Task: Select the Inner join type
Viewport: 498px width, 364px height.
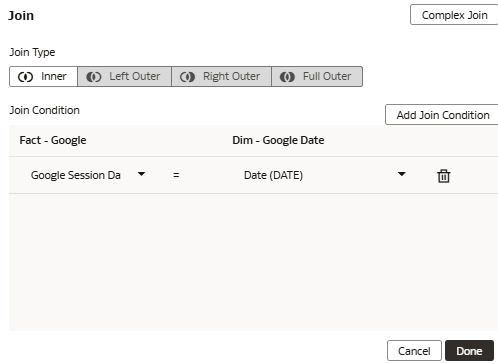Action: 43,76
